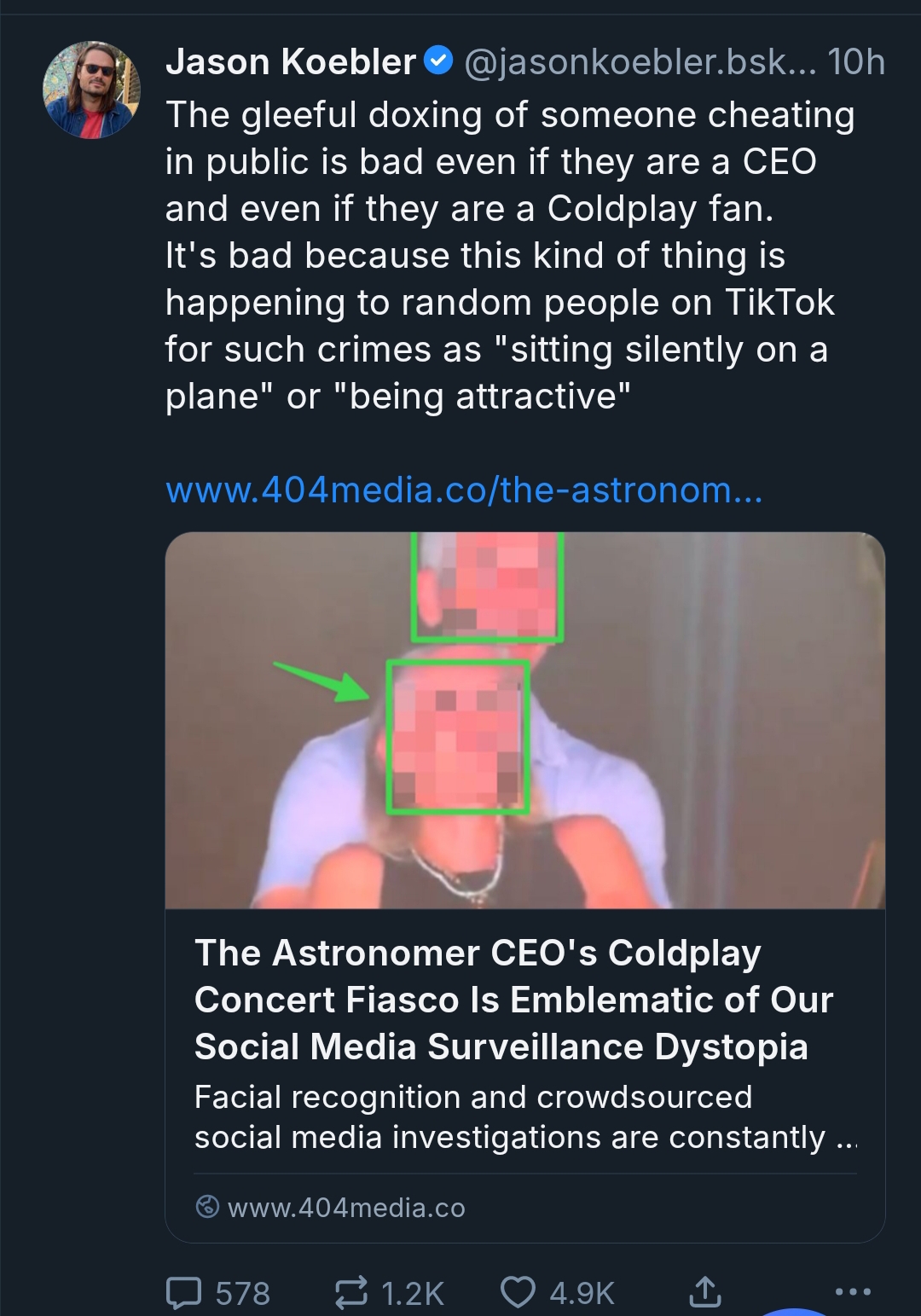The height and width of the screenshot is (1316, 921).
Task: Click the 578 reply count
Action: pos(242,1294)
